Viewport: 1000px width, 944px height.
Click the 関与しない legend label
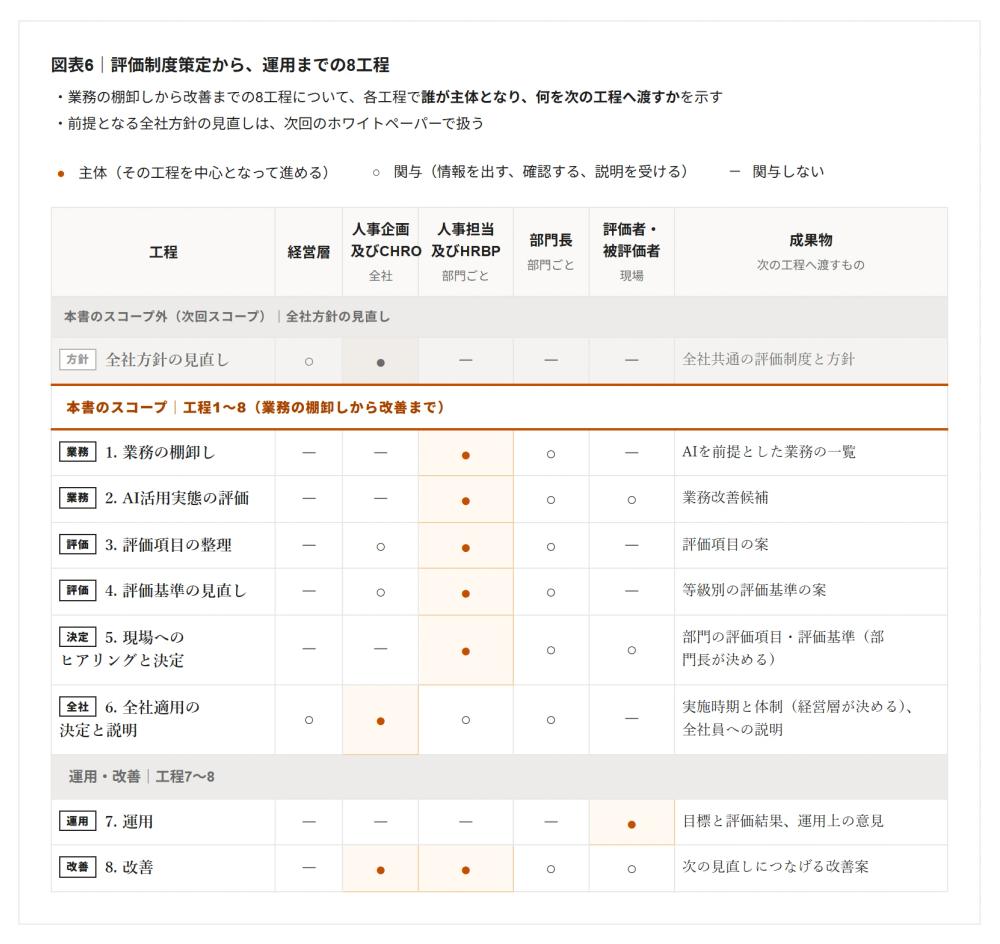tap(788, 172)
